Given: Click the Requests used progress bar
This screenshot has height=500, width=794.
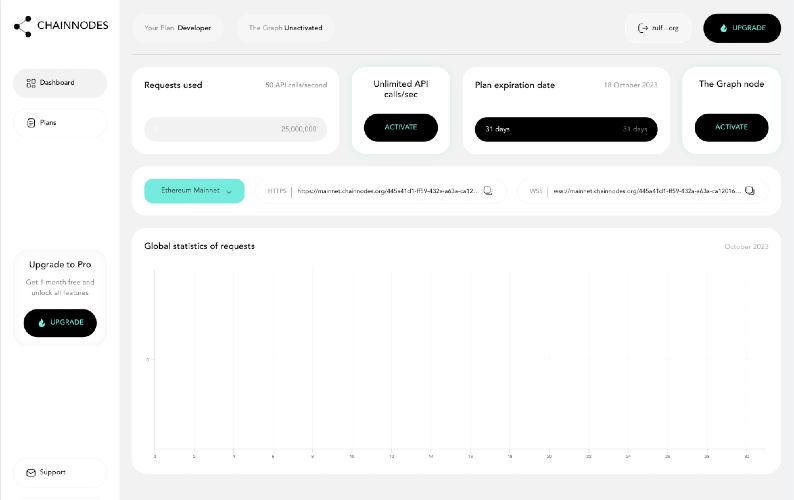Looking at the screenshot, I should coord(235,129).
